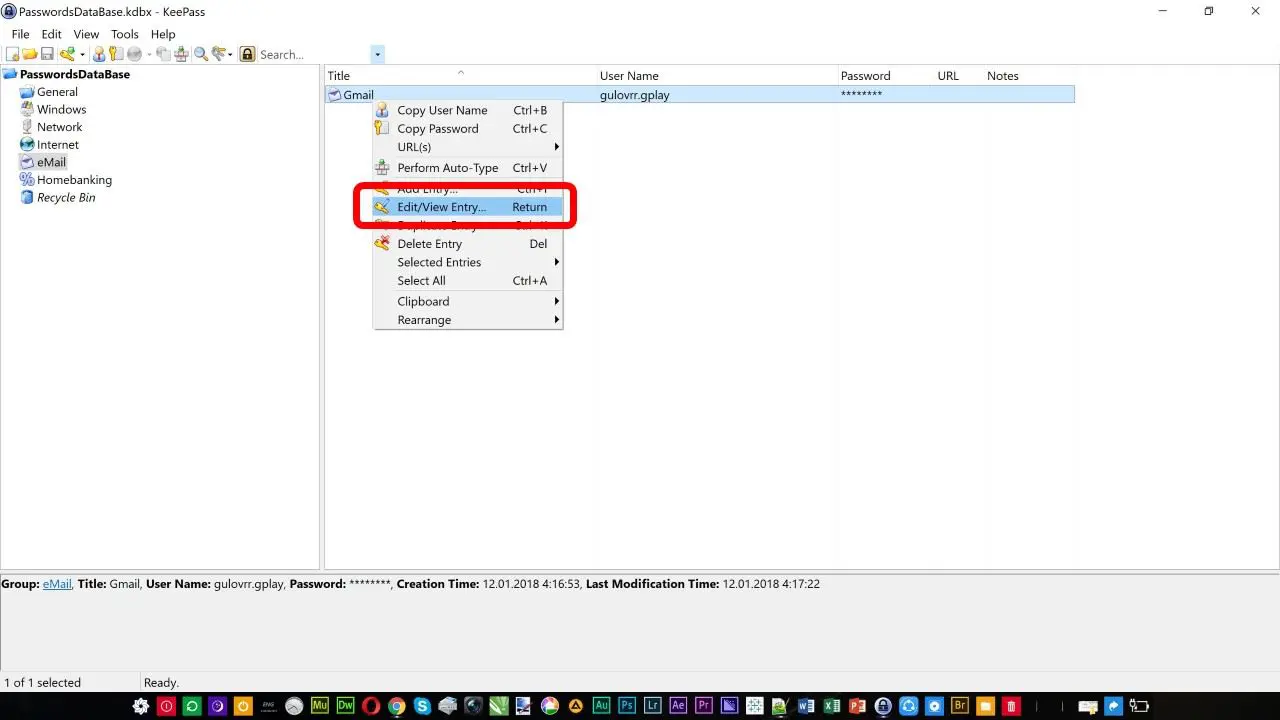Click the Perform Auto-Type toolbar icon

coord(181,54)
